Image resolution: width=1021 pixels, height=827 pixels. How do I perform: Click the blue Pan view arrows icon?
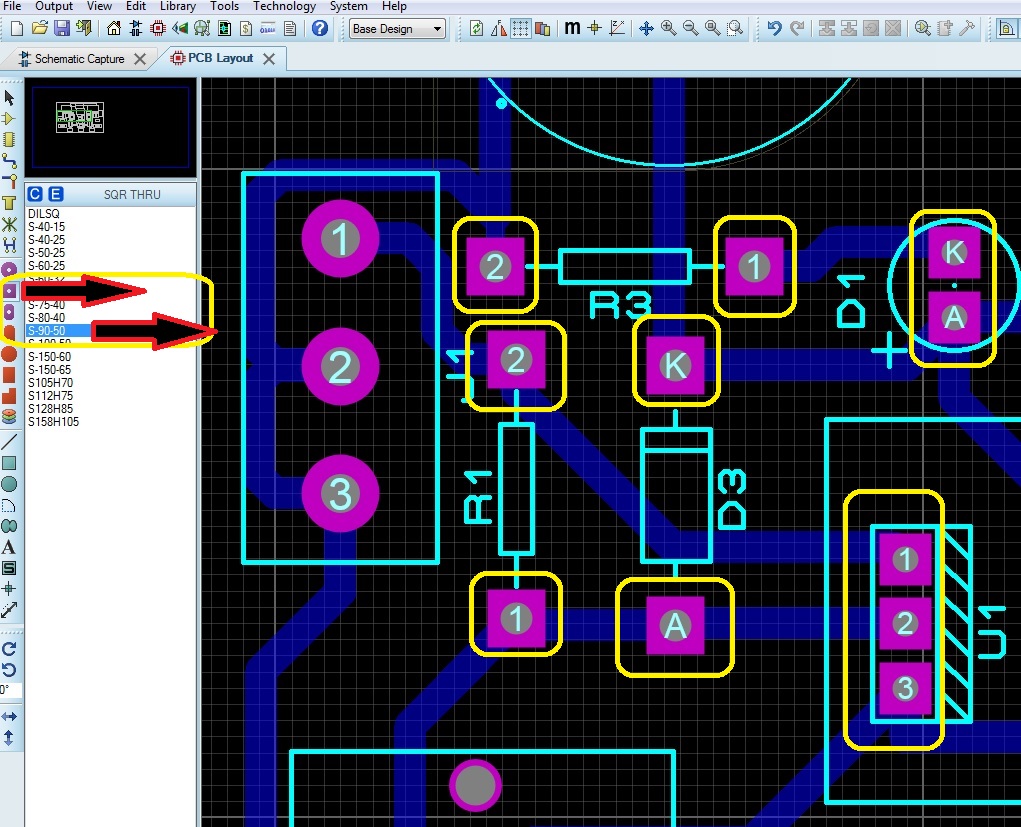pos(646,28)
